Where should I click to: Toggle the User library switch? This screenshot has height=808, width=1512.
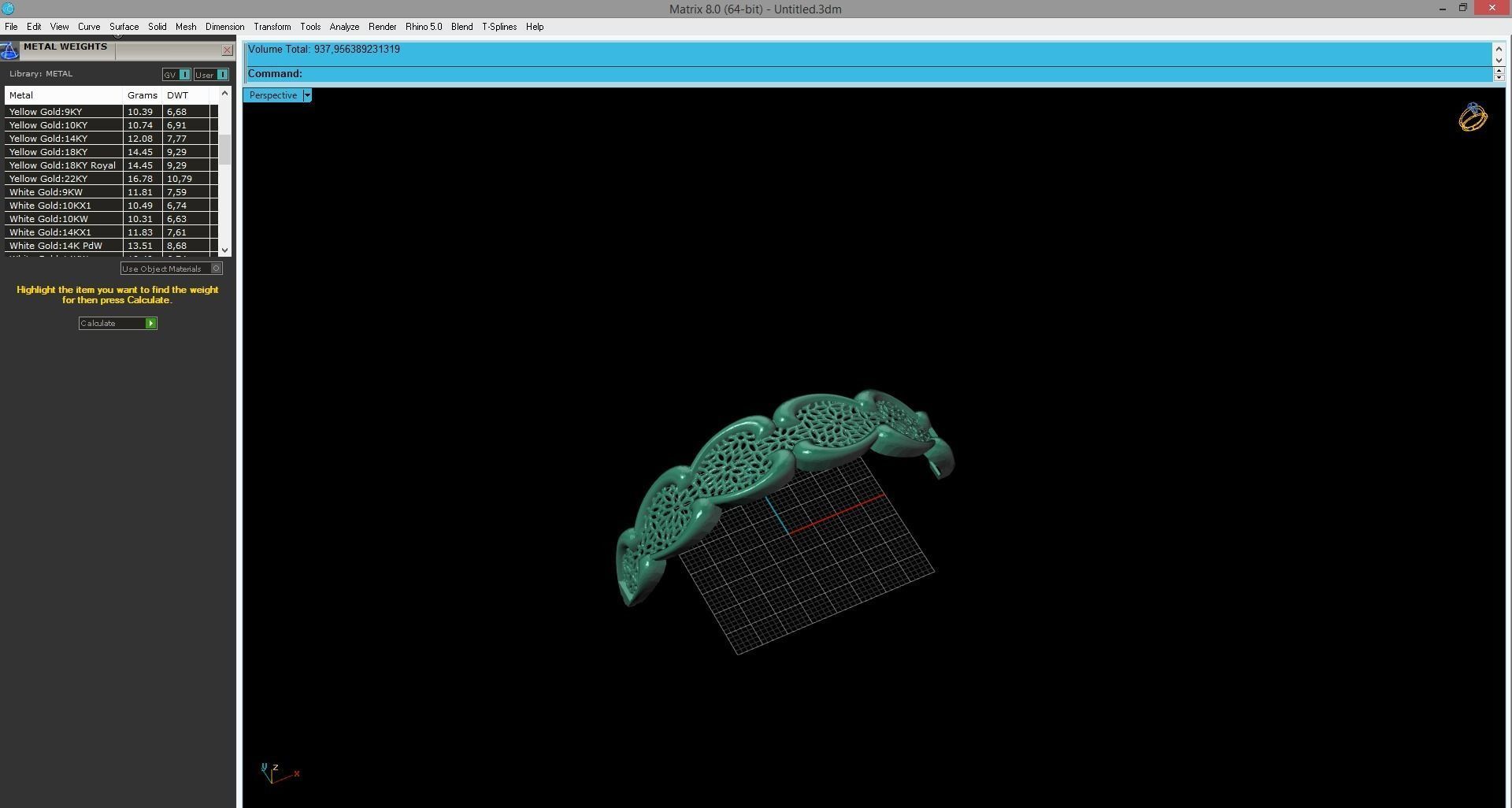point(211,75)
